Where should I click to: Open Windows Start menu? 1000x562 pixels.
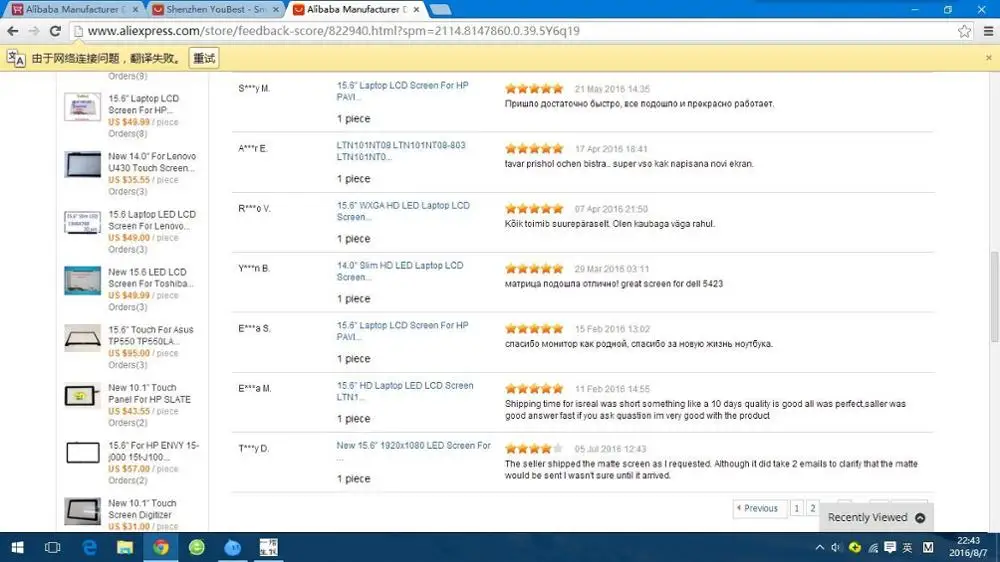17,547
